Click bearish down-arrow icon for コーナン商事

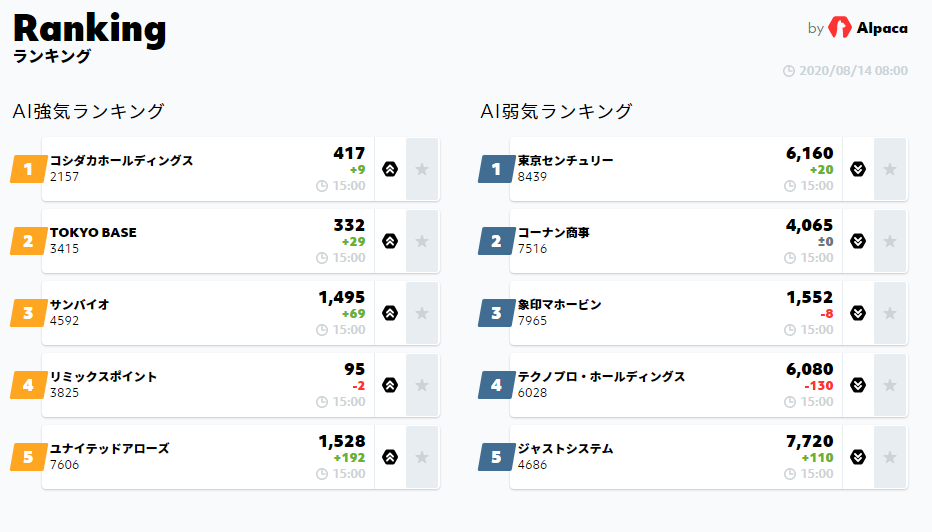858,241
